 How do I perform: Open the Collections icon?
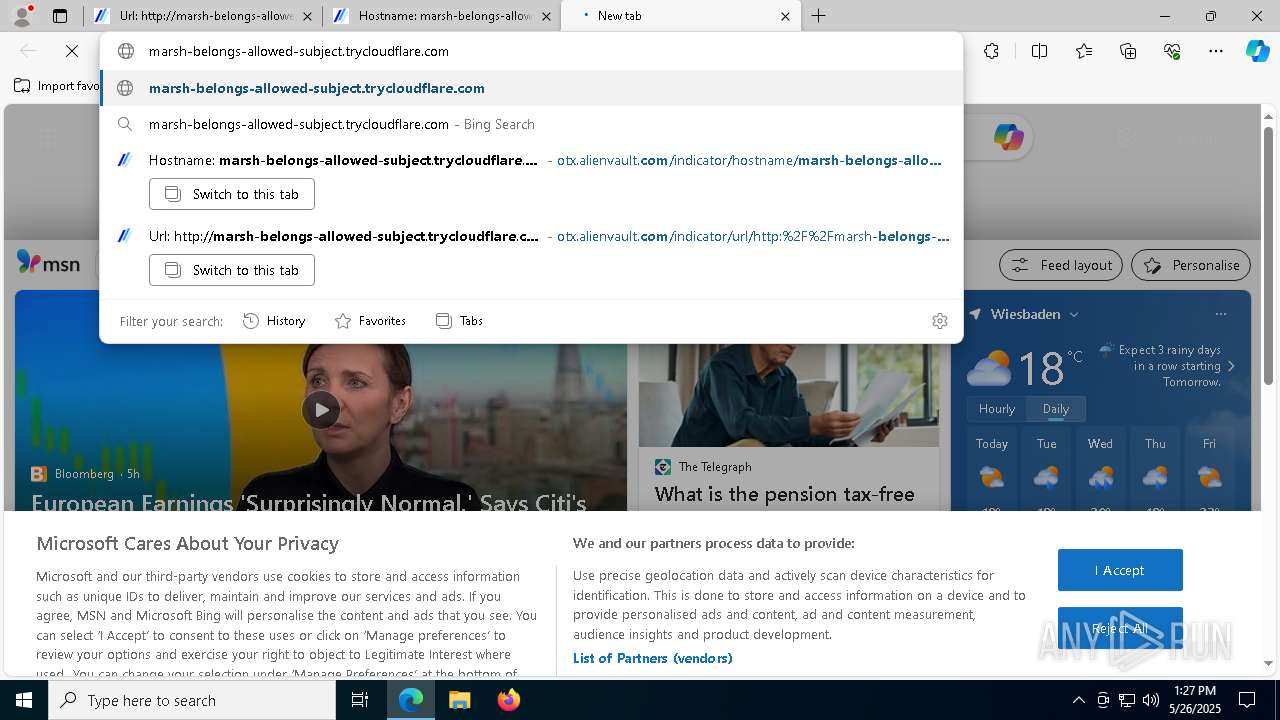coord(1128,51)
